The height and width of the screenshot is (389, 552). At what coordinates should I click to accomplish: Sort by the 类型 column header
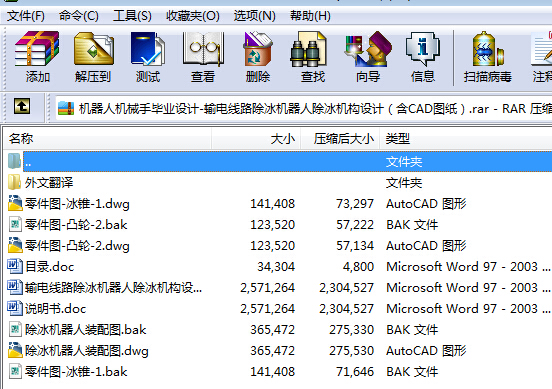[x=466, y=139]
